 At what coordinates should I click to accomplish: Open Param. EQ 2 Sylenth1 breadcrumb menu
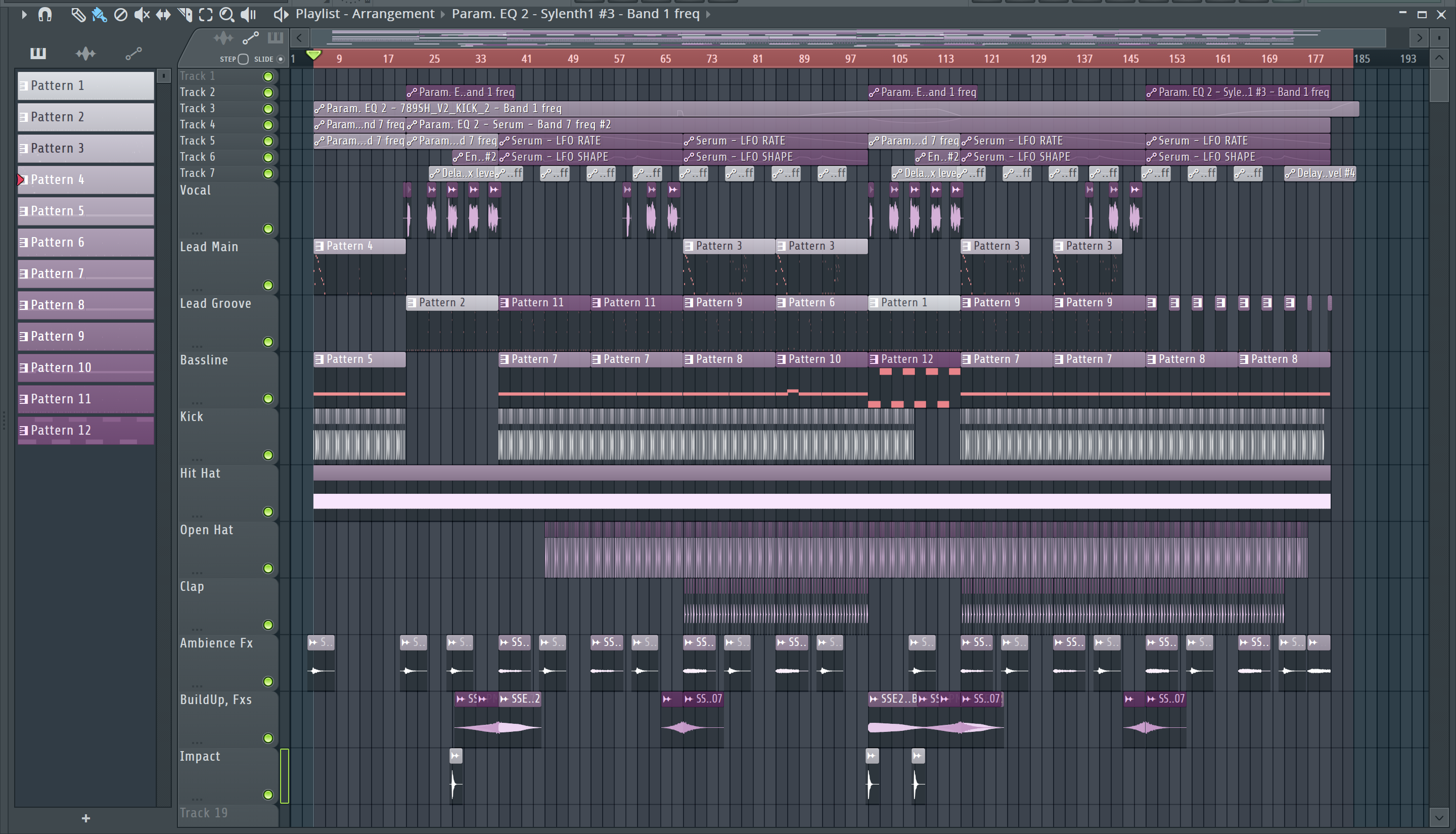tap(576, 14)
